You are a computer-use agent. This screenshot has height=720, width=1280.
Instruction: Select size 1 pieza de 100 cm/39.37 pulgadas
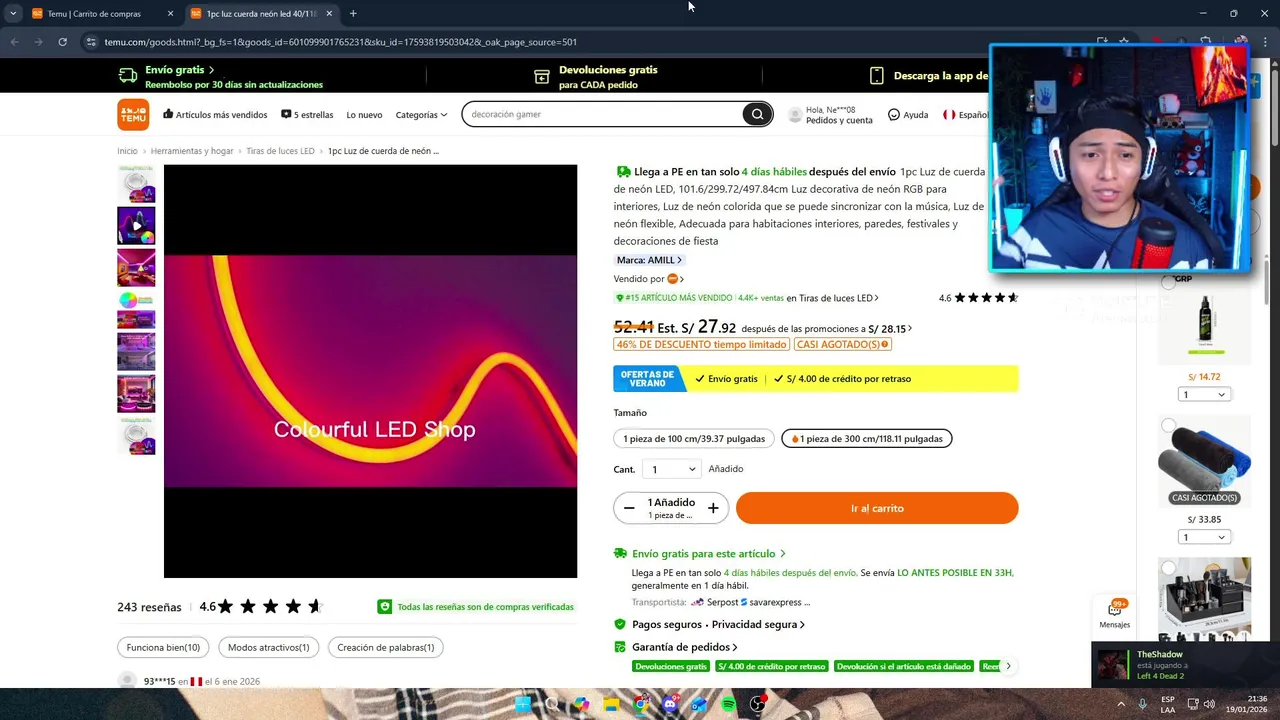coord(693,438)
